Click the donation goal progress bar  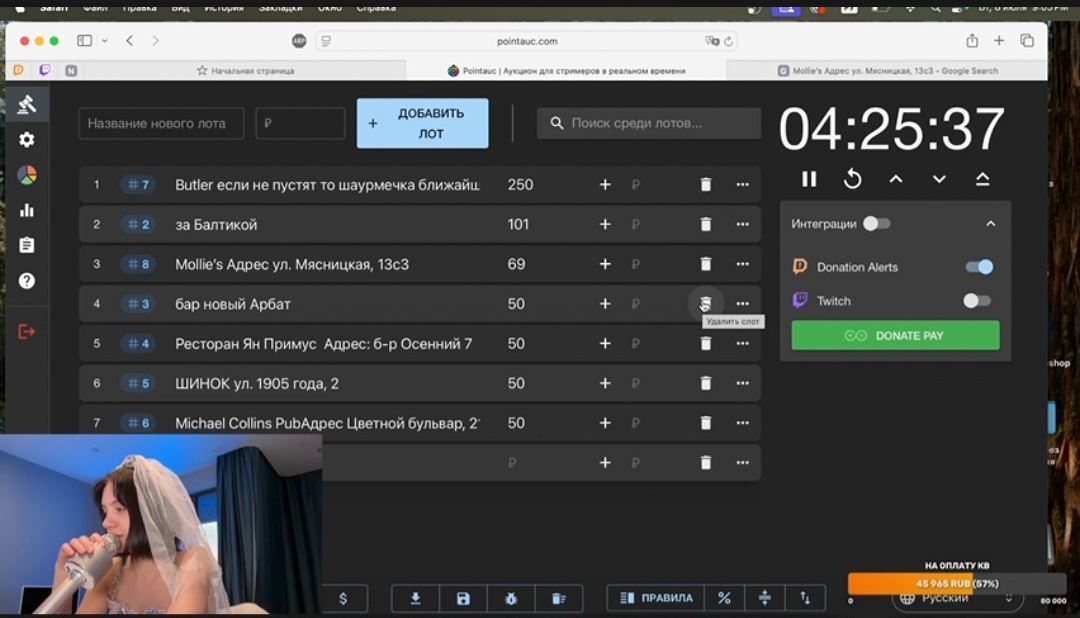[956, 584]
